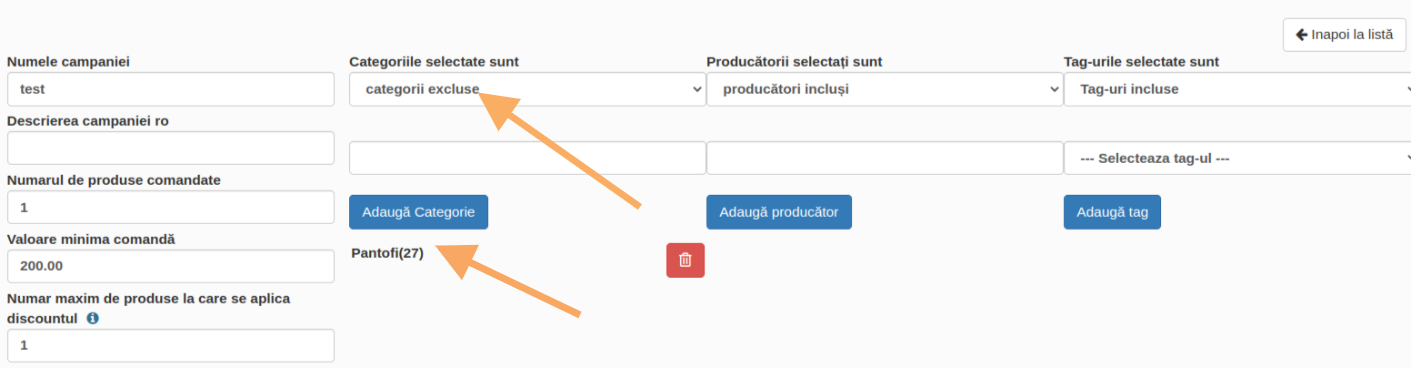The width and height of the screenshot is (1411, 368).
Task: Click the Categoriile selectate sunt label
Action: [434, 62]
